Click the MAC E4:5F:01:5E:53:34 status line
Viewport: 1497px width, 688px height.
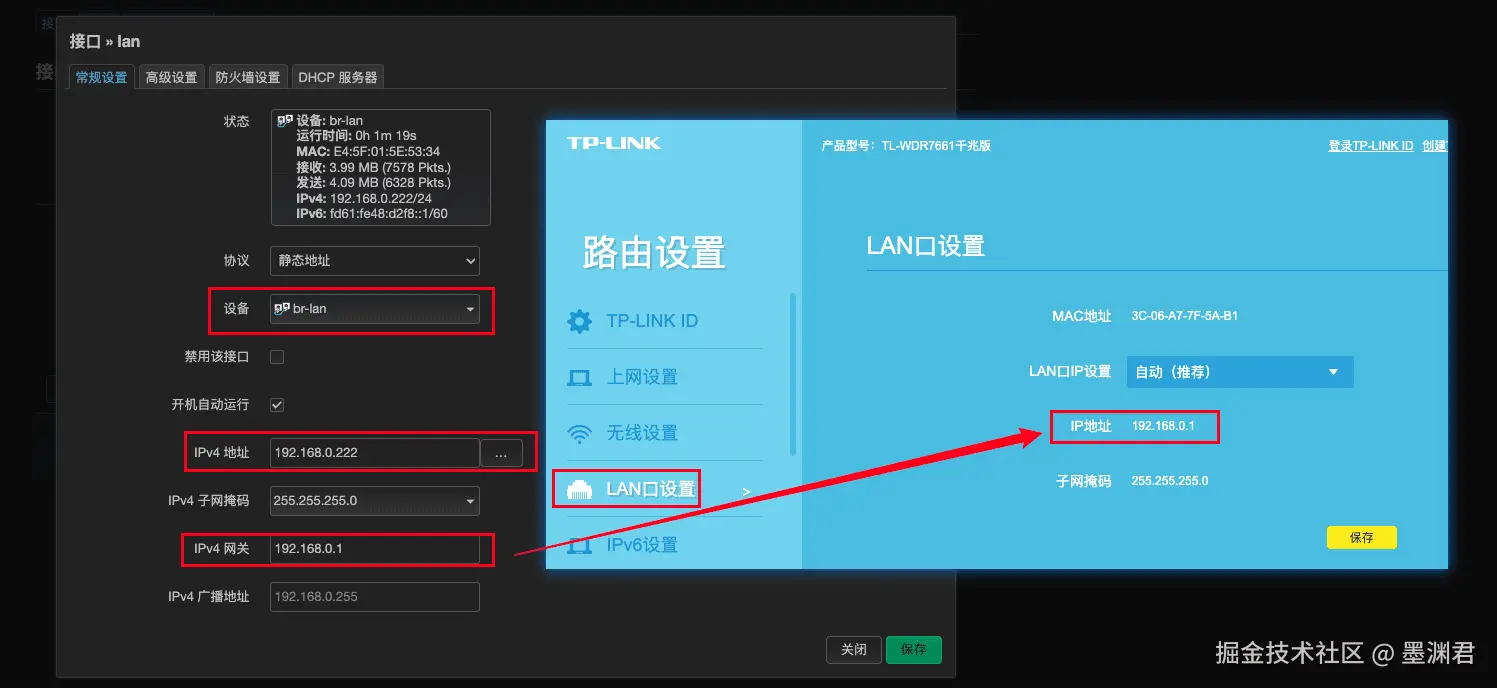[x=368, y=152]
